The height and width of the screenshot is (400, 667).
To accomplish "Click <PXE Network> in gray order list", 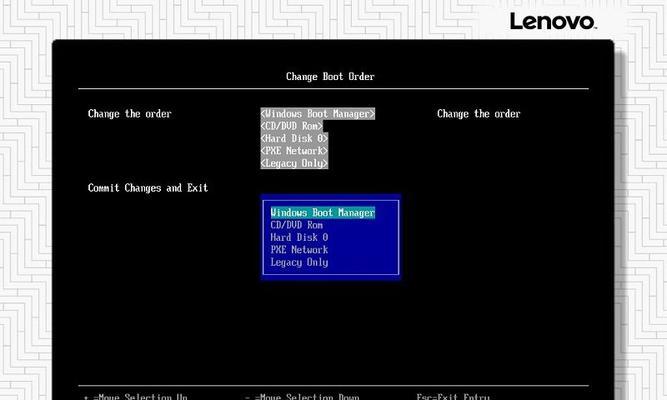I will click(x=294, y=151).
